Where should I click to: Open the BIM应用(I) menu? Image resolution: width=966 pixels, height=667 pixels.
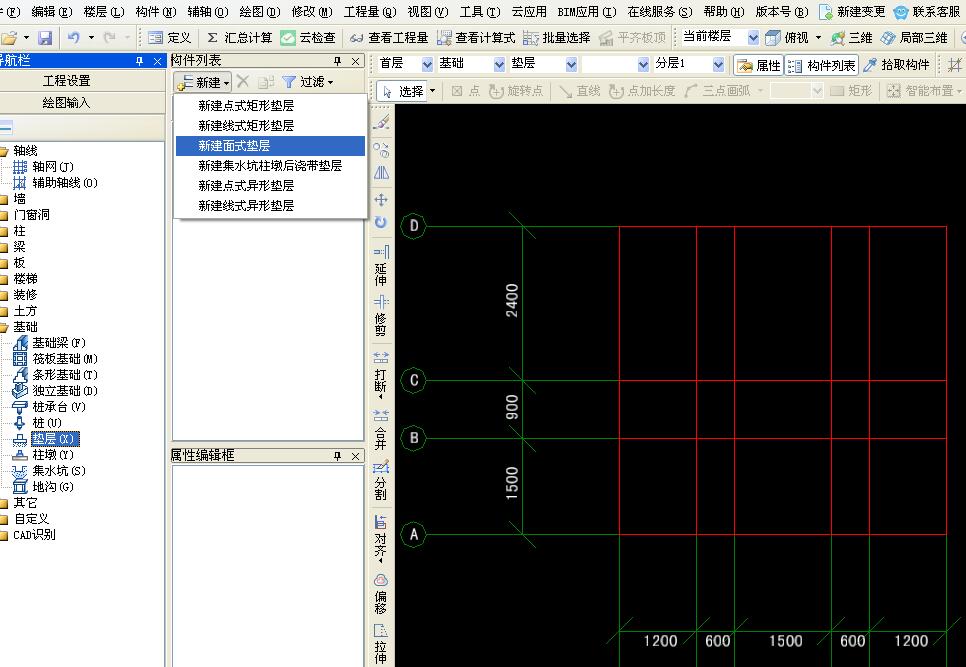coord(586,11)
